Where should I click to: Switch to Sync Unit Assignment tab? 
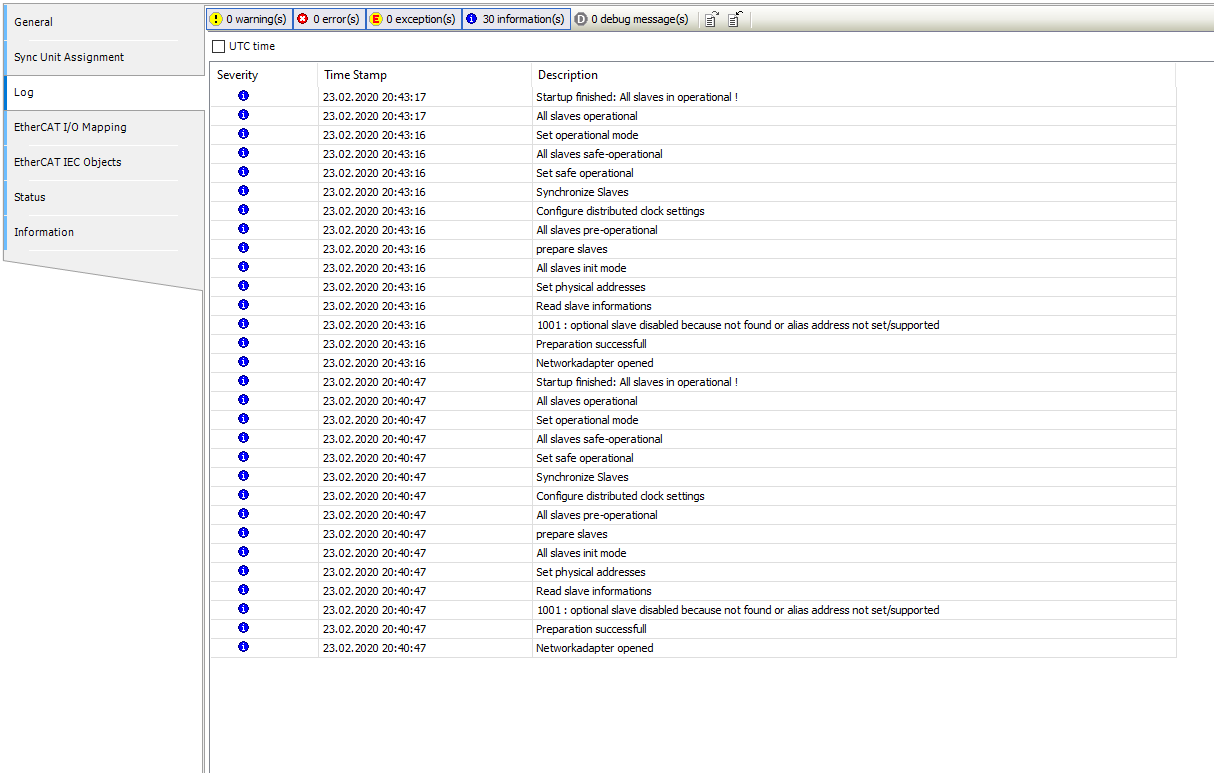tap(69, 57)
